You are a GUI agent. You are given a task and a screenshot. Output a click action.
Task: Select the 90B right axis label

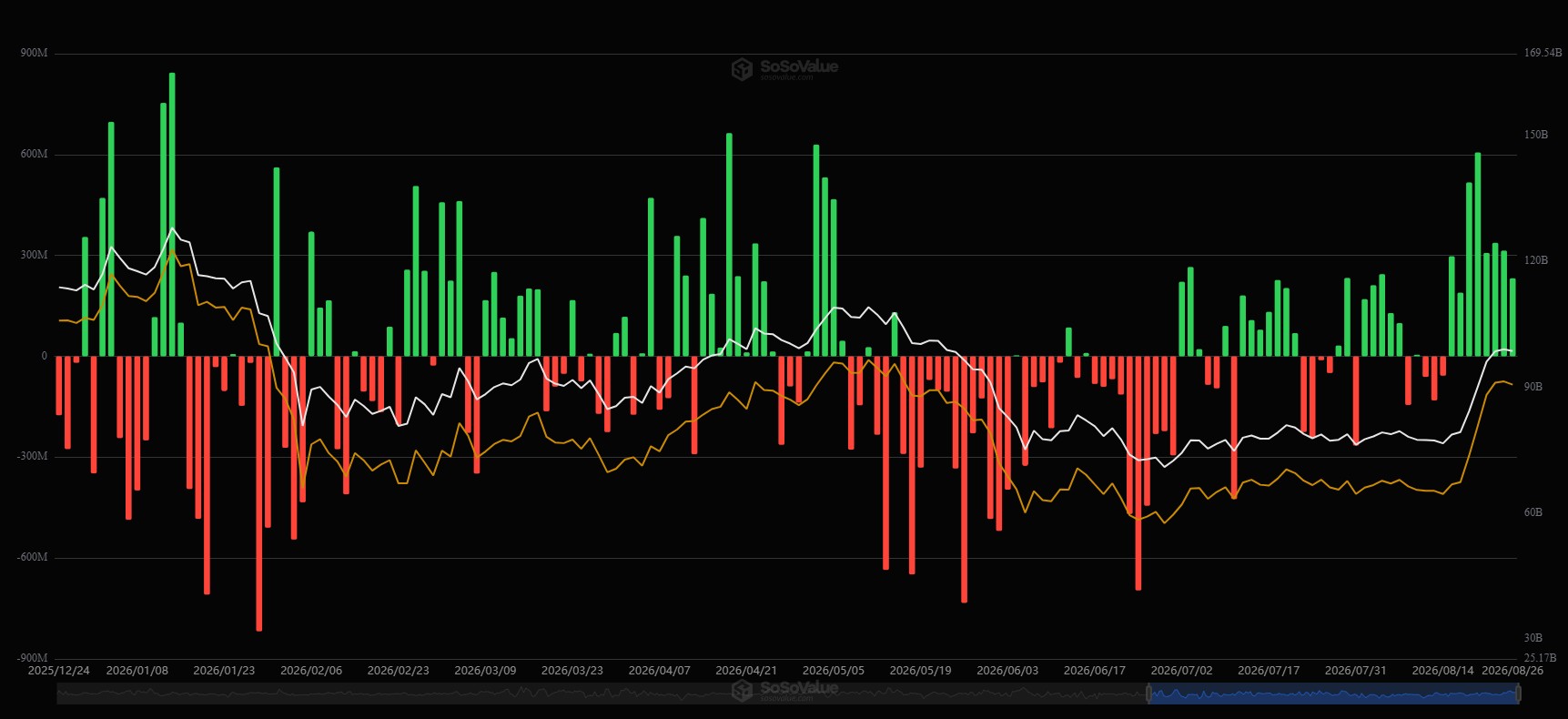[x=1533, y=387]
